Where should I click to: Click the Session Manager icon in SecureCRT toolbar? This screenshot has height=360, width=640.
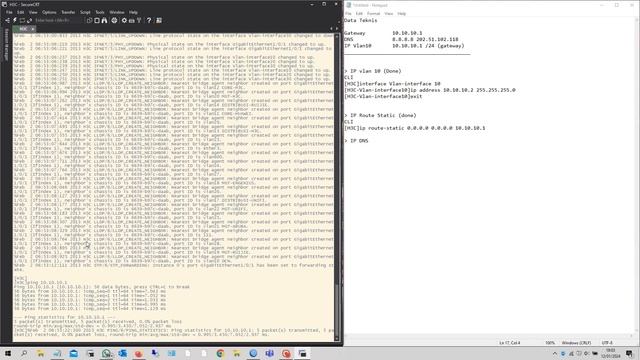(7, 20)
